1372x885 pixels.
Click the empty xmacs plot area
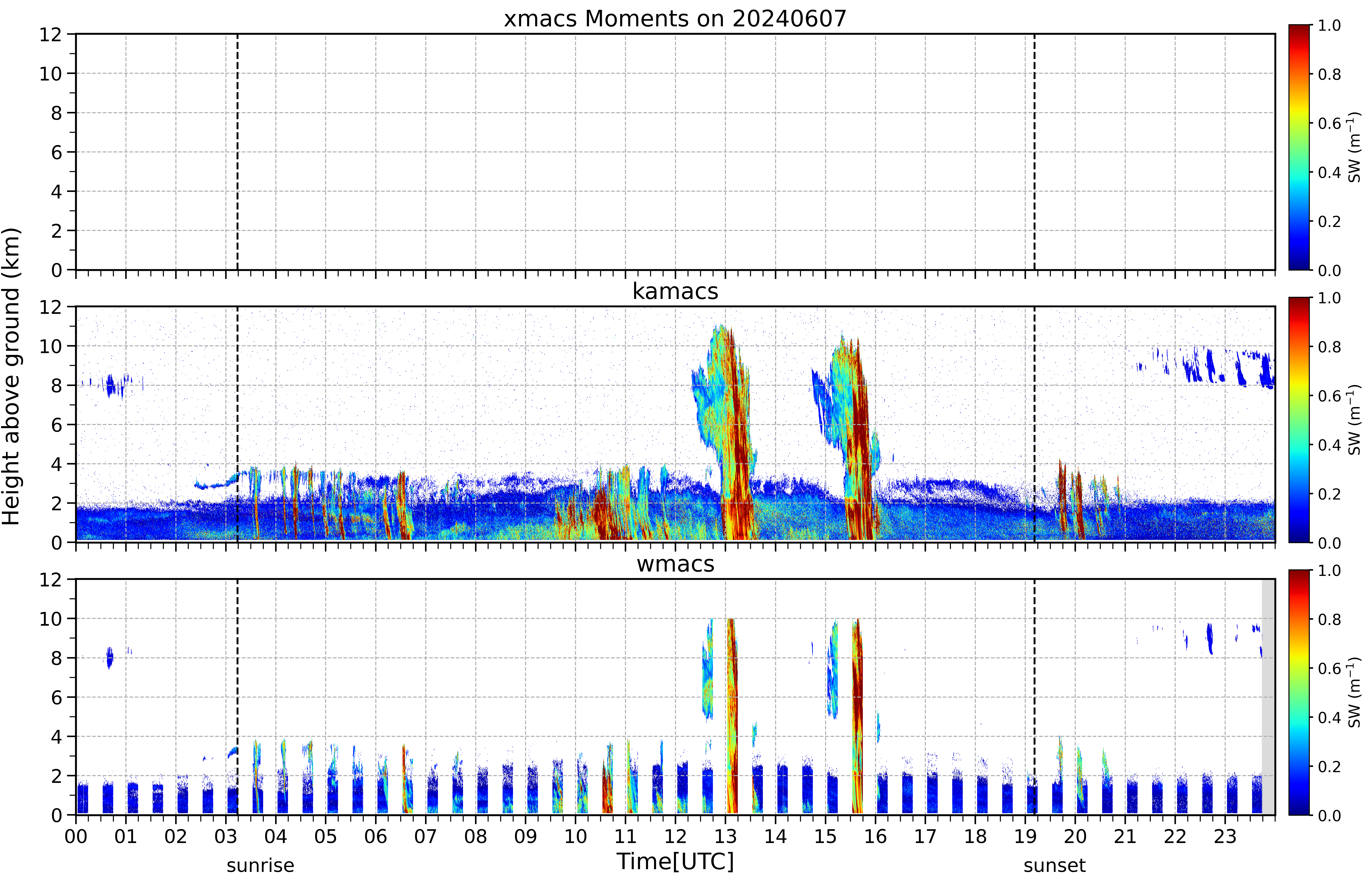[x=675, y=152]
